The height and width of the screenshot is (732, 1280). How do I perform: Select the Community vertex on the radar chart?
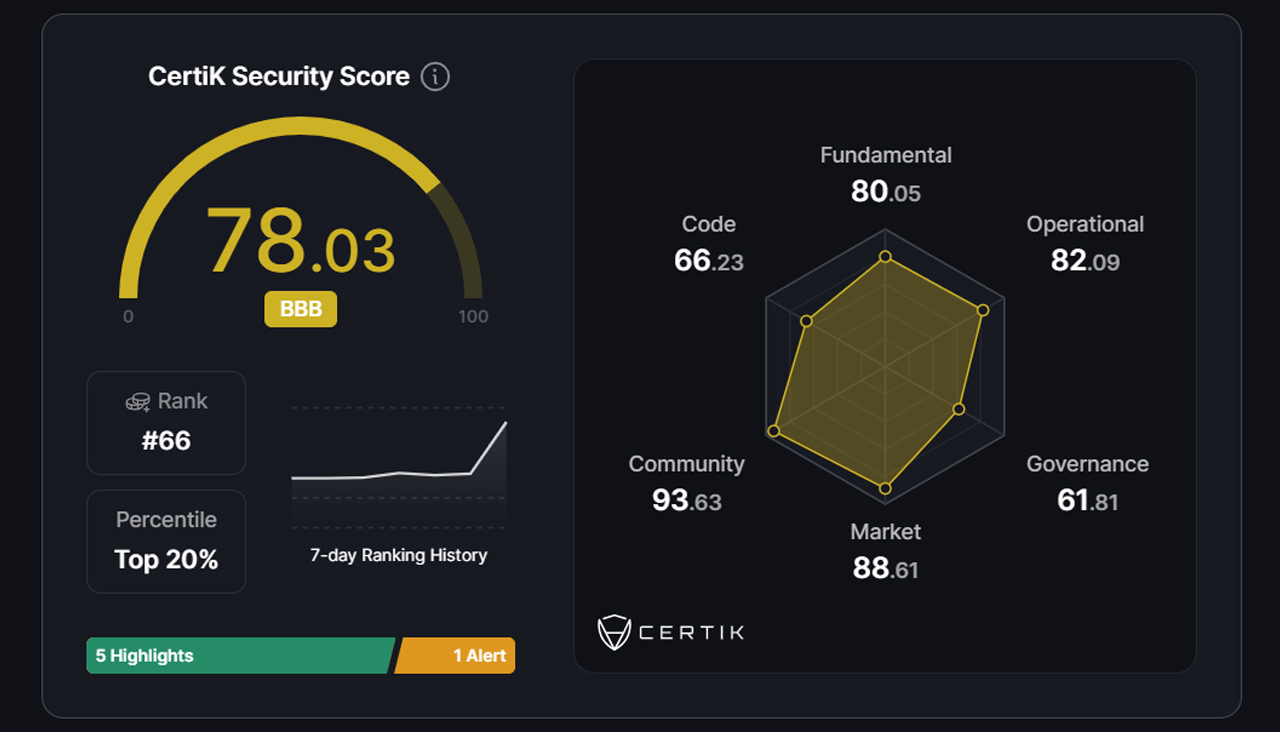point(772,431)
